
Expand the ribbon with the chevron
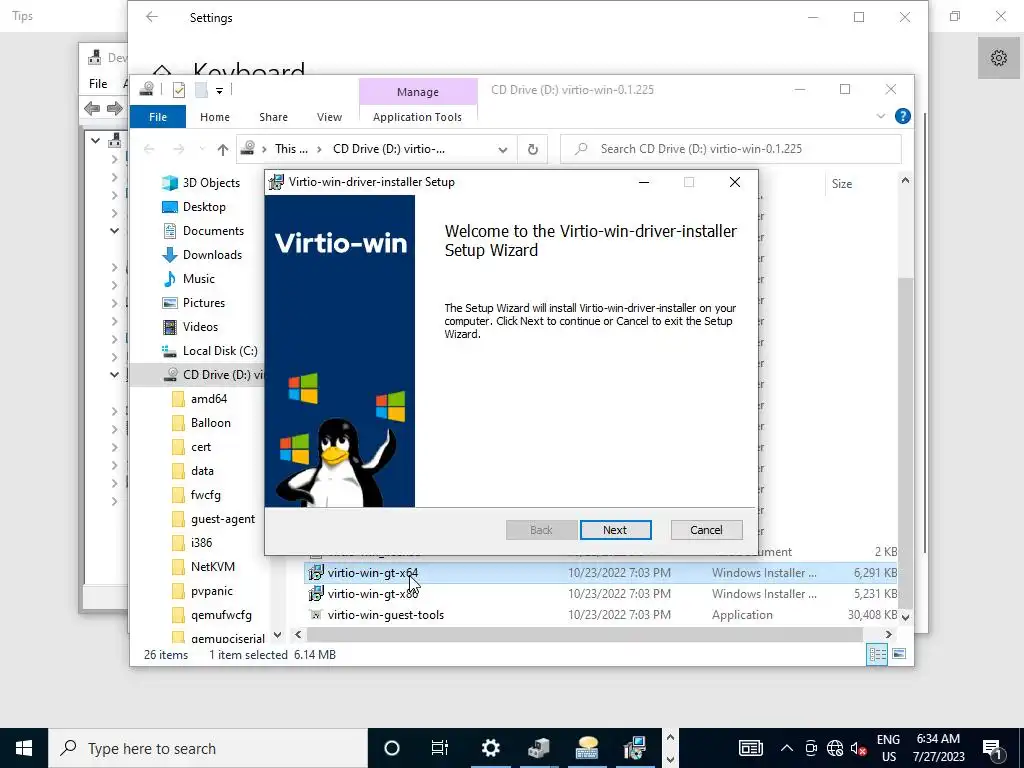(x=880, y=116)
